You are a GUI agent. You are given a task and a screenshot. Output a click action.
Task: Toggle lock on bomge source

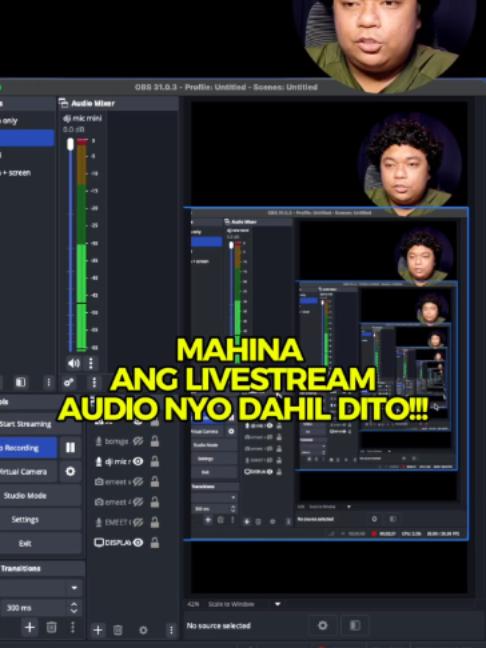[x=155, y=441]
